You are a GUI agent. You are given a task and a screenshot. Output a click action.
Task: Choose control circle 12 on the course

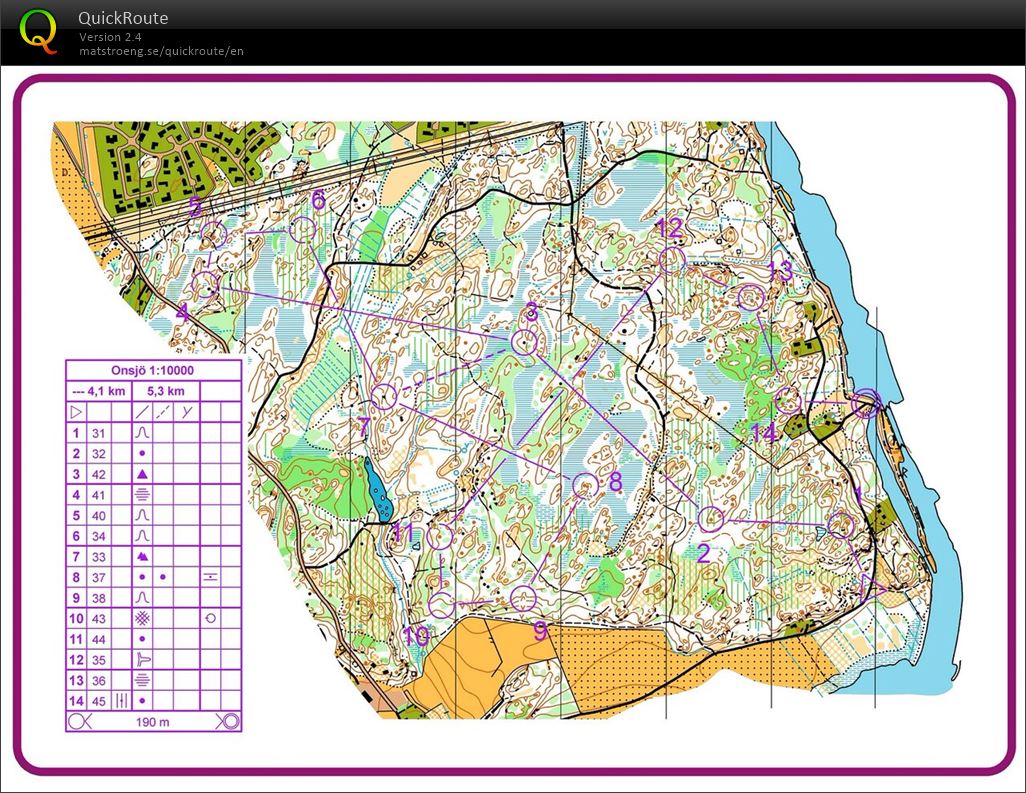point(672,260)
